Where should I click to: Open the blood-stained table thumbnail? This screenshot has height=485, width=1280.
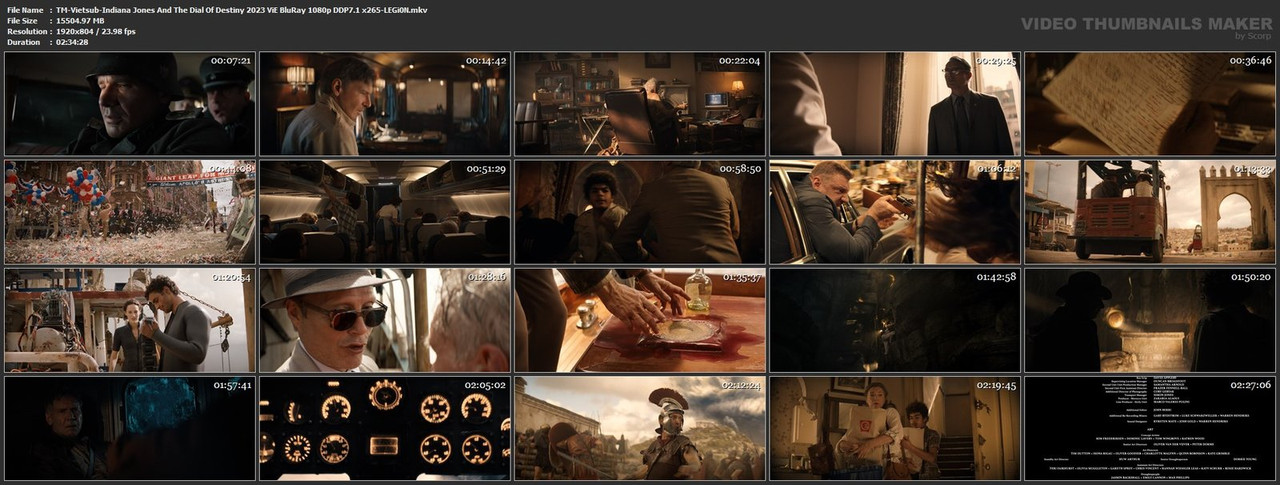(x=640, y=320)
